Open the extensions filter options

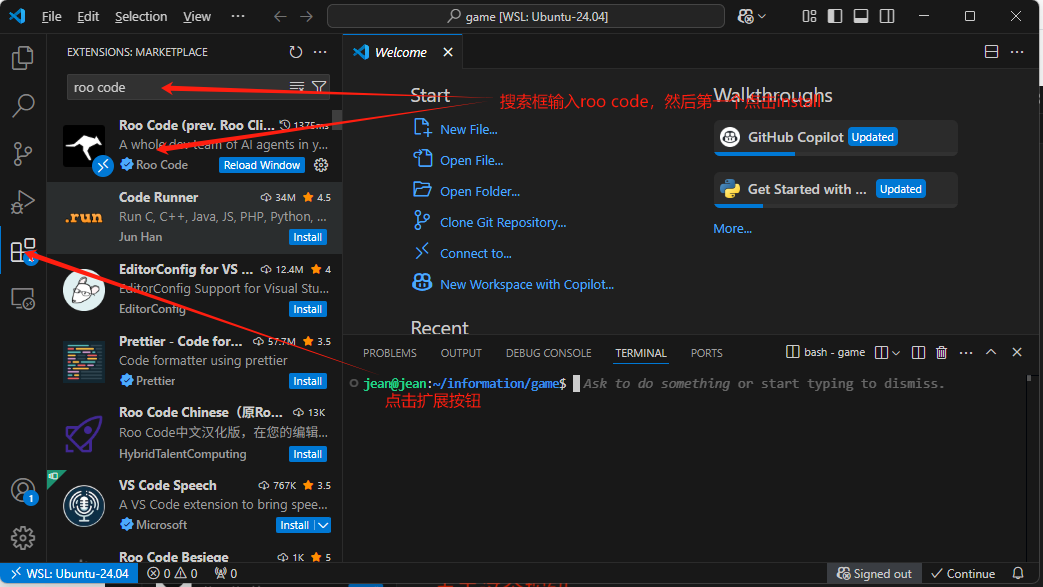[319, 87]
